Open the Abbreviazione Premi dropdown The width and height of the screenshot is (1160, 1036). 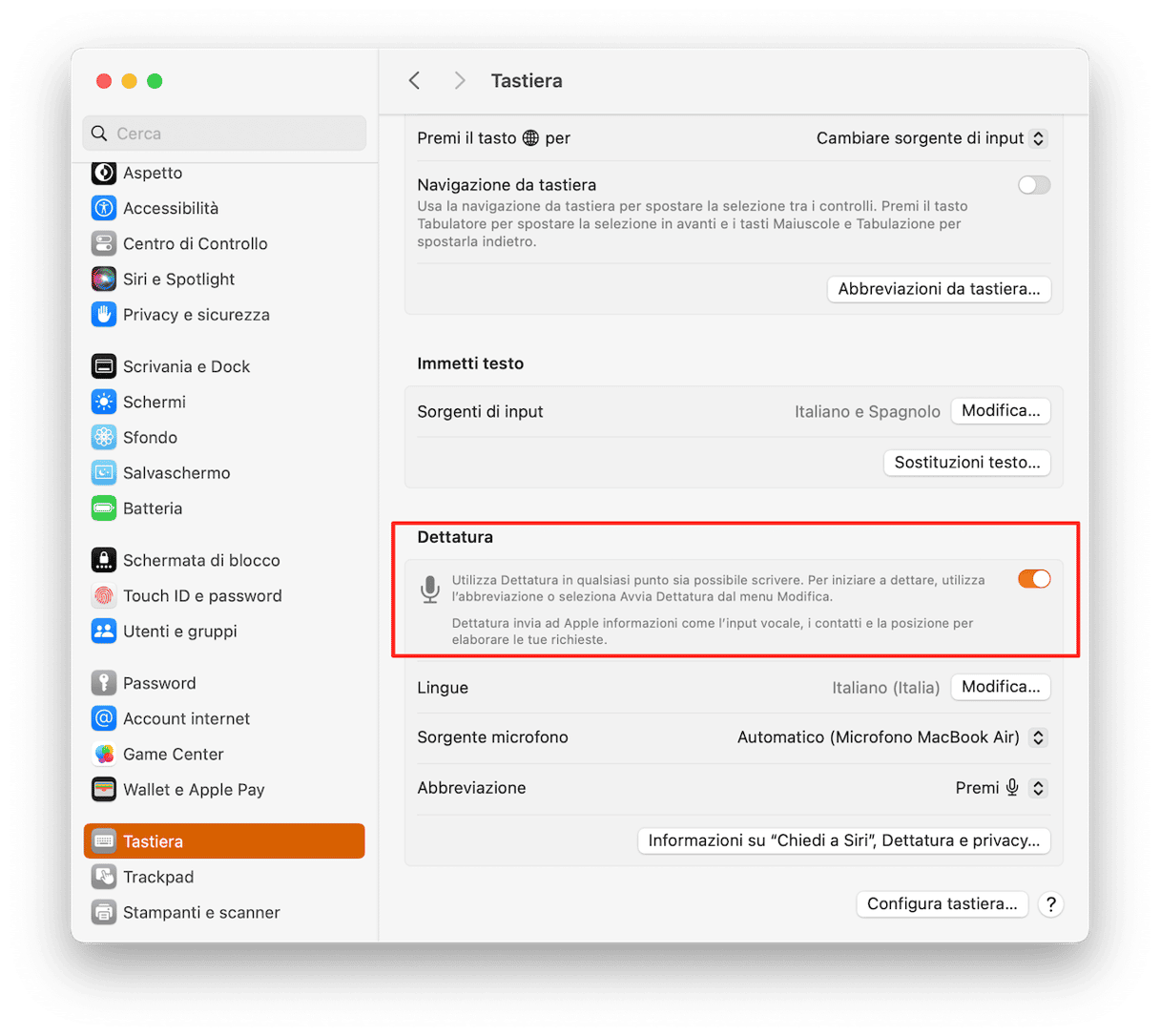(1001, 788)
